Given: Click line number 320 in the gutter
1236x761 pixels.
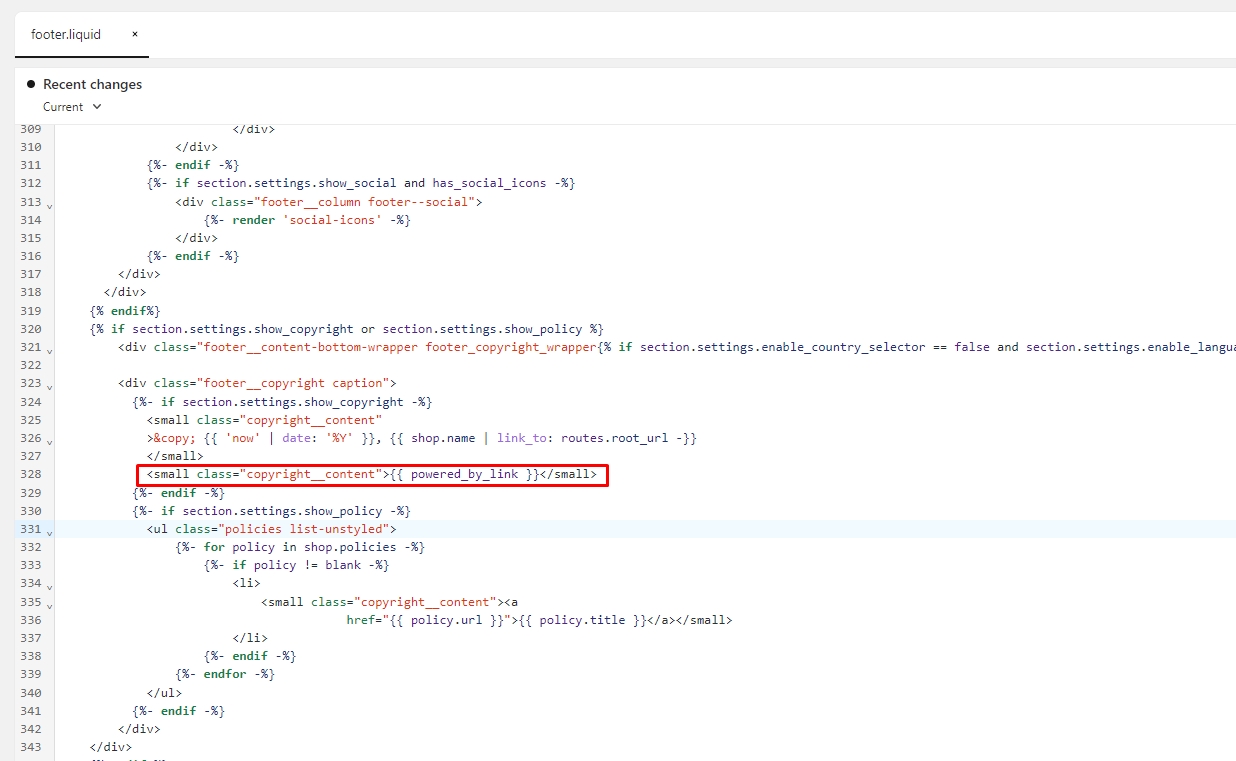Looking at the screenshot, I should click(x=30, y=329).
